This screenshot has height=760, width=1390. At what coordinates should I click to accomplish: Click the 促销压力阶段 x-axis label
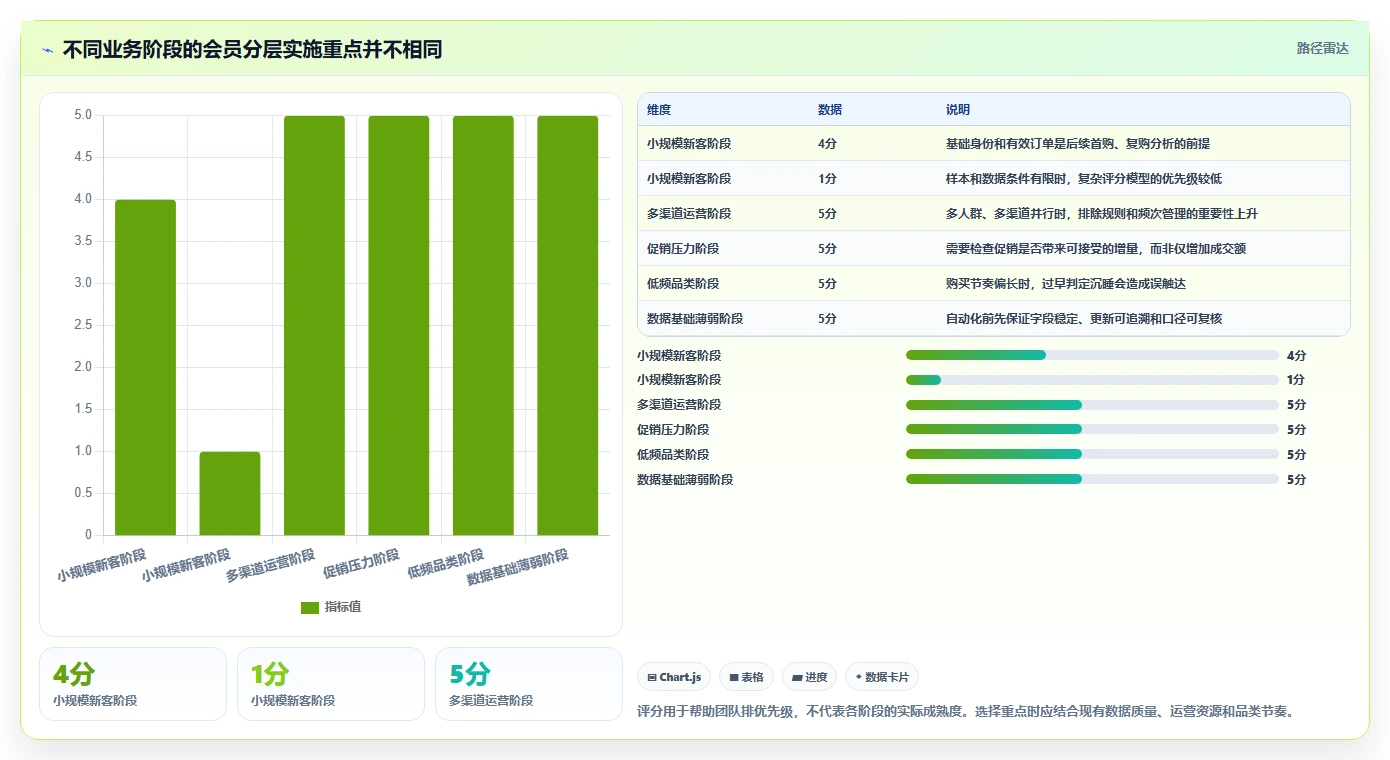[361, 564]
